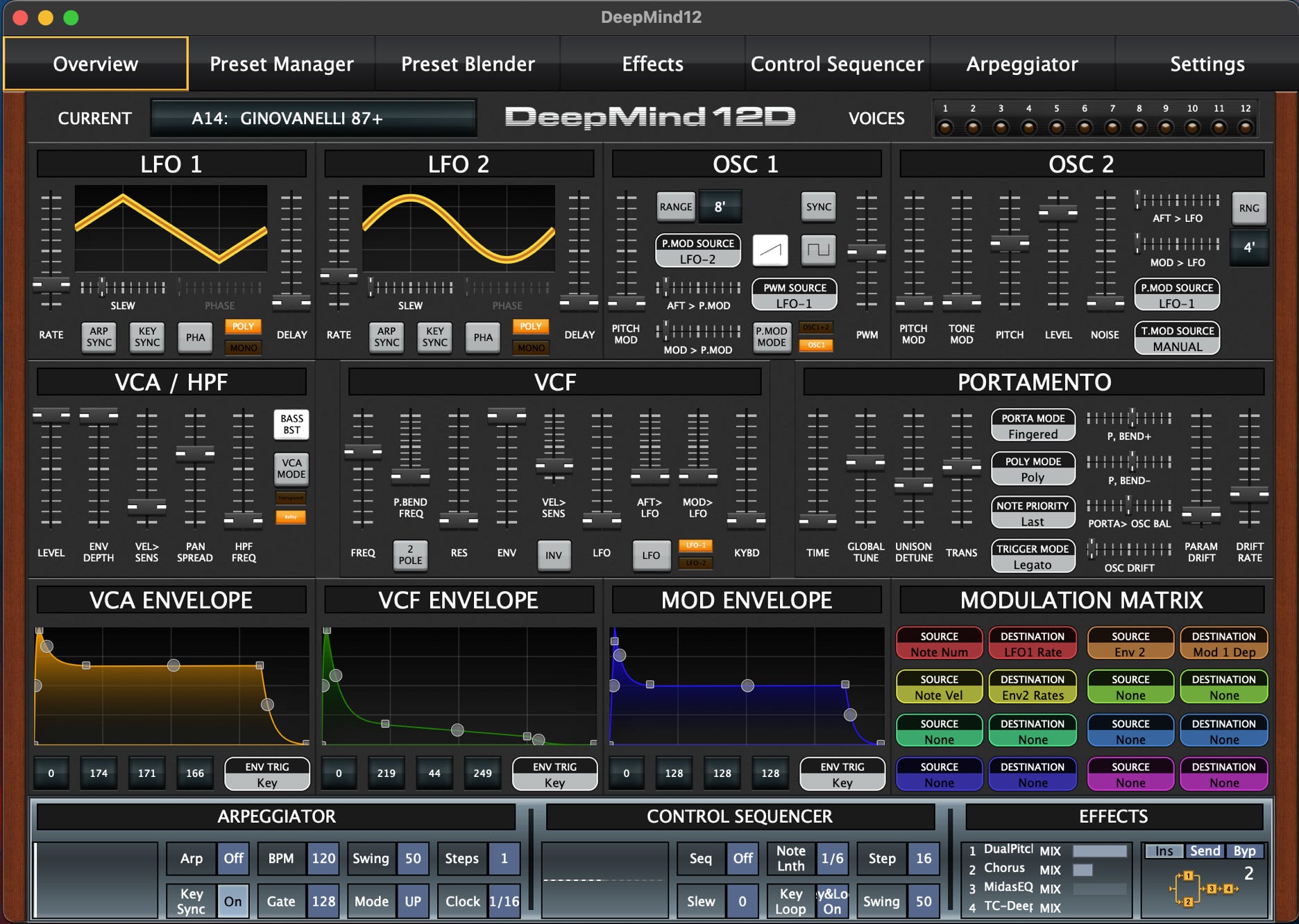Open OSC 2 T.MOD SOURCE MANUAL selector

[1178, 339]
